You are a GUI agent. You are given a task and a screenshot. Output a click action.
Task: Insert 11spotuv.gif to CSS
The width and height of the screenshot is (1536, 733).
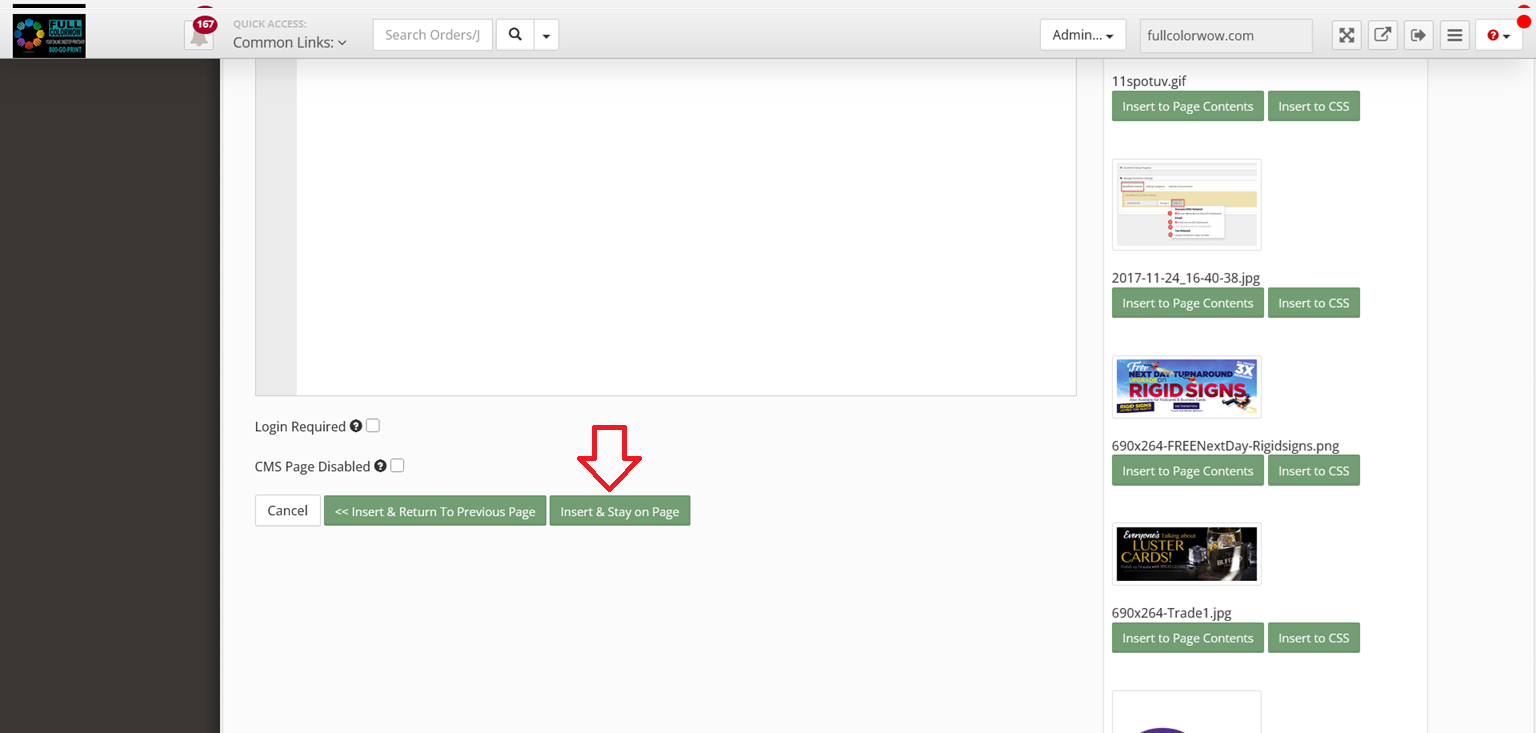(1313, 106)
